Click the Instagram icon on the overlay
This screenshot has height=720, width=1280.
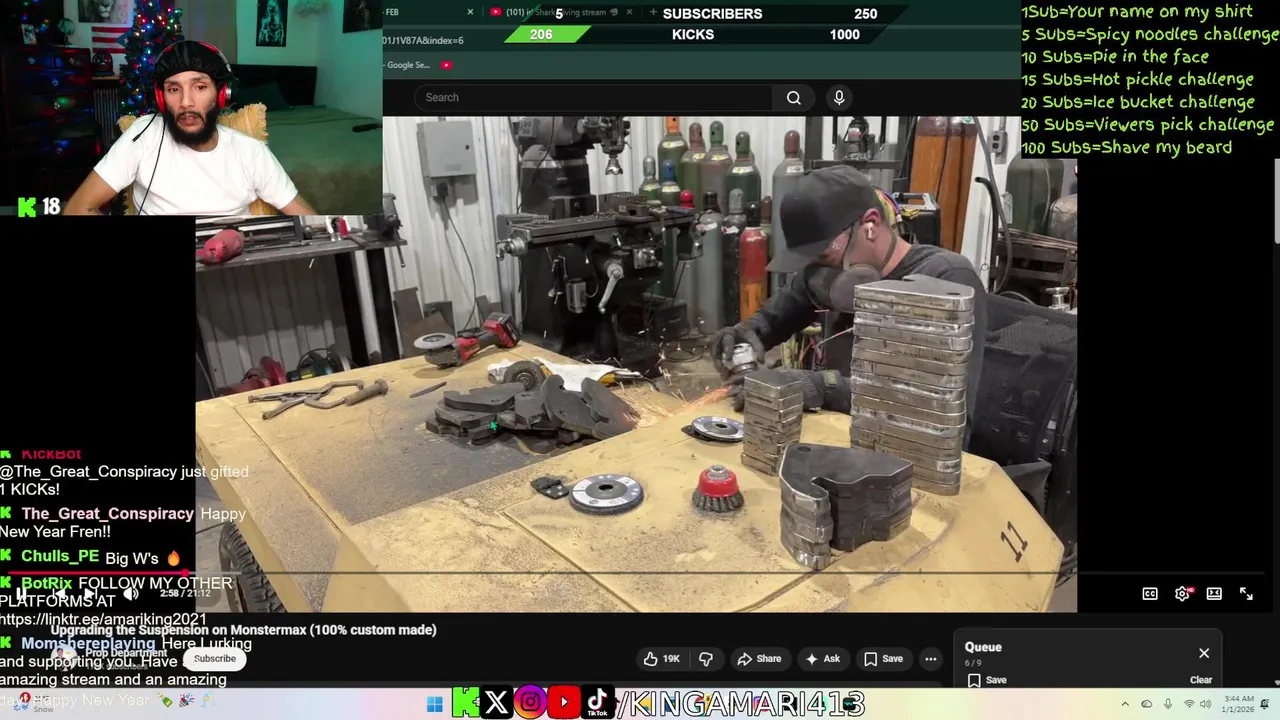click(530, 703)
